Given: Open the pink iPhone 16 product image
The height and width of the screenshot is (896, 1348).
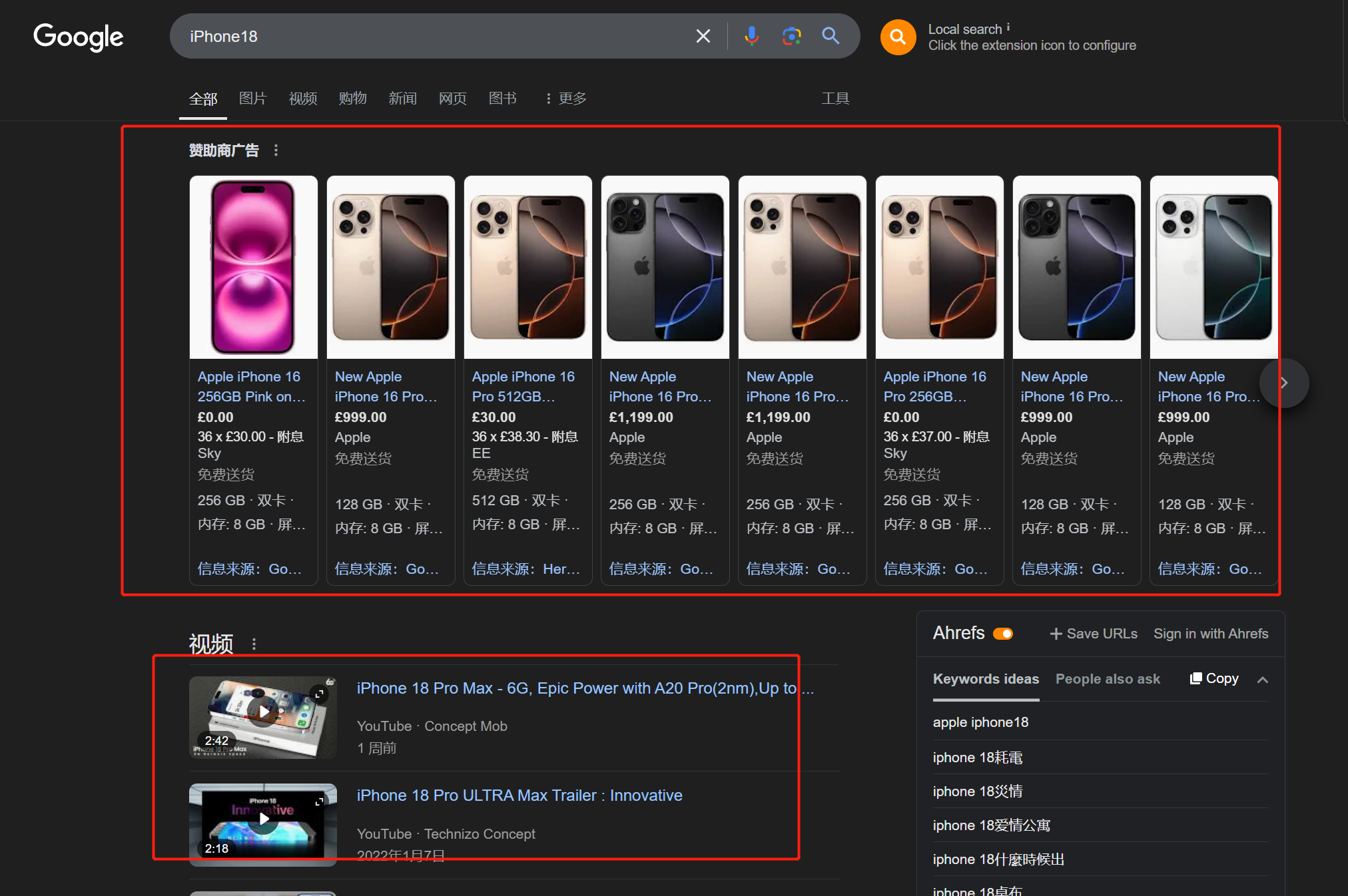Looking at the screenshot, I should pos(253,267).
